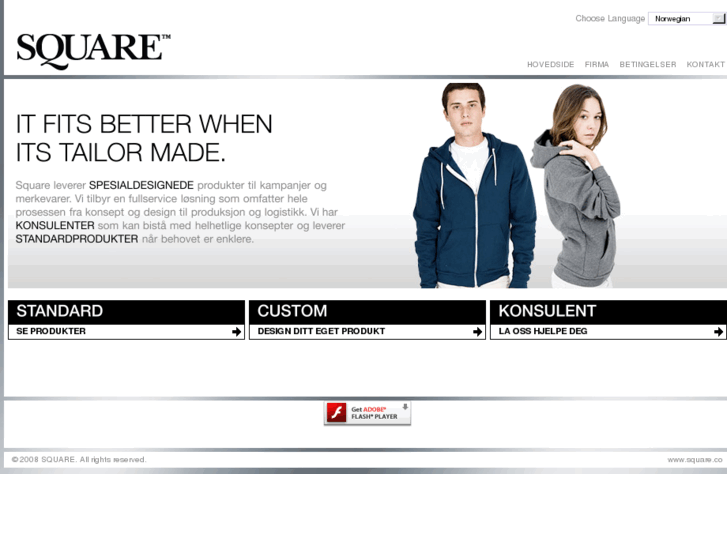
Task: Click LA OSS HJELPE DEG link
Action: click(x=543, y=331)
